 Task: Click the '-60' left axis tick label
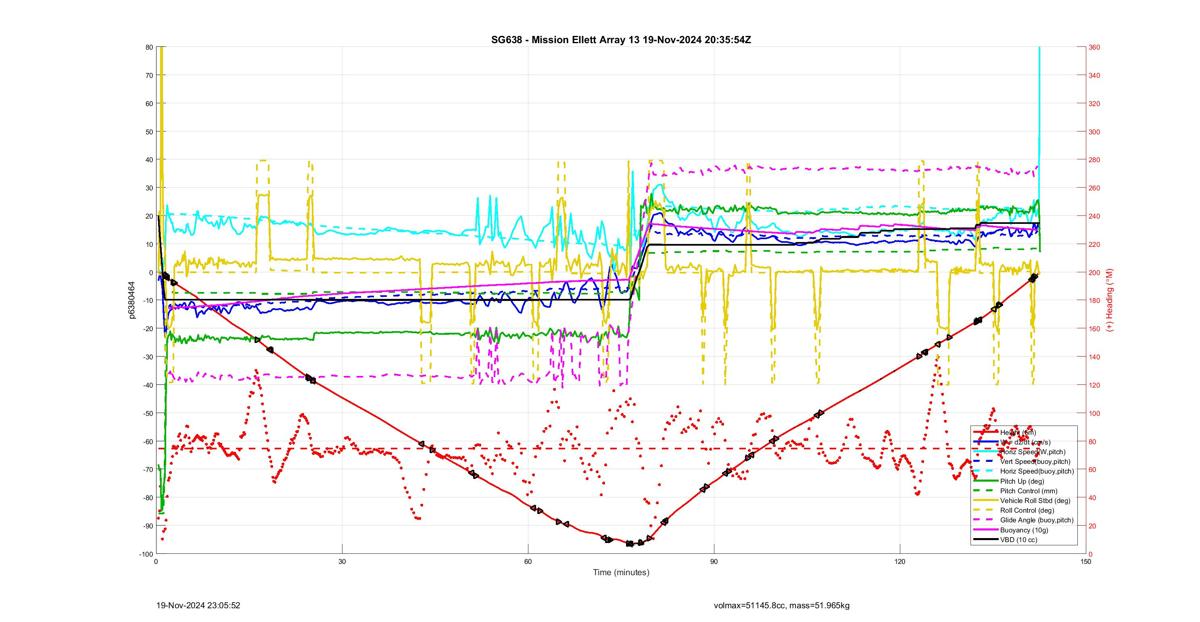146,441
